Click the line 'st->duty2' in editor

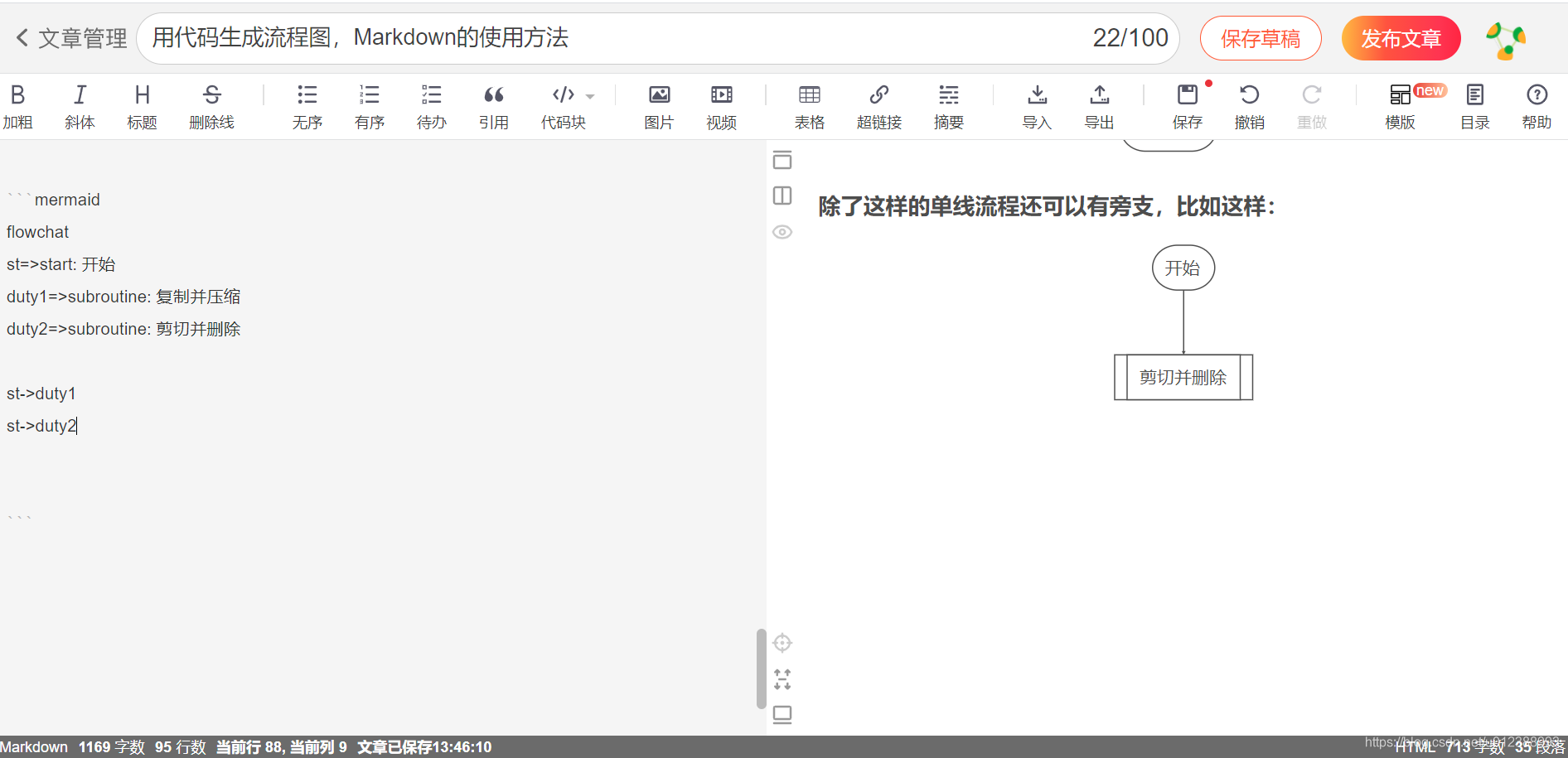(x=41, y=426)
